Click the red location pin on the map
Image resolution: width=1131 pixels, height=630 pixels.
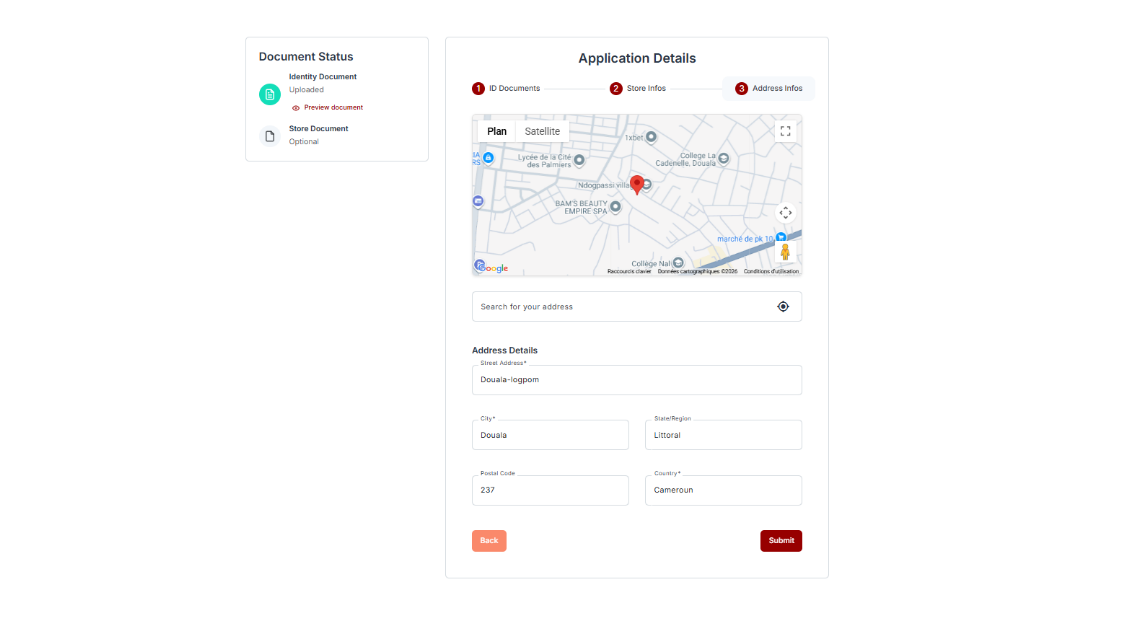637,185
